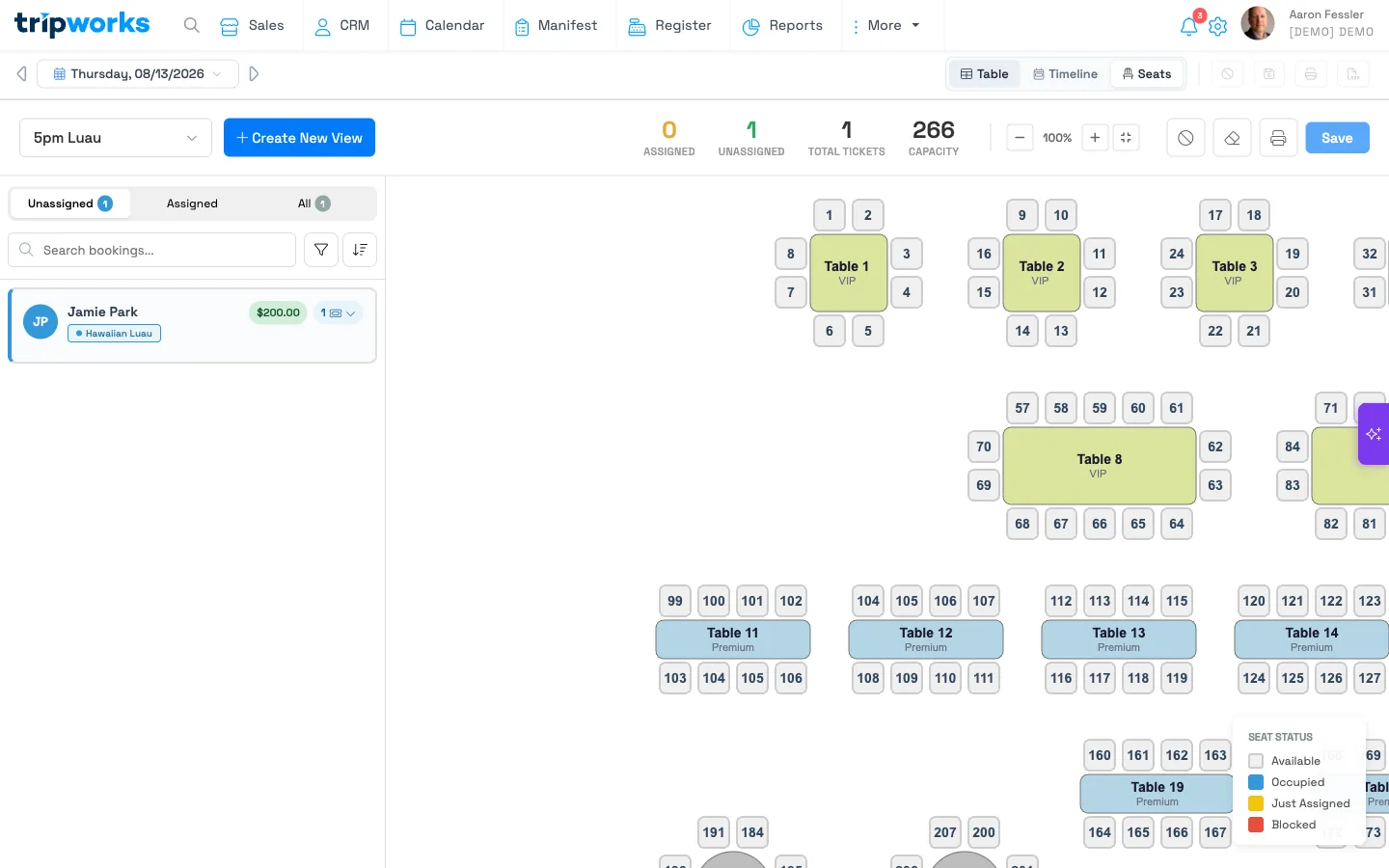This screenshot has height=868, width=1389.
Task: Click the eraser clear assignments icon
Action: 1232,138
